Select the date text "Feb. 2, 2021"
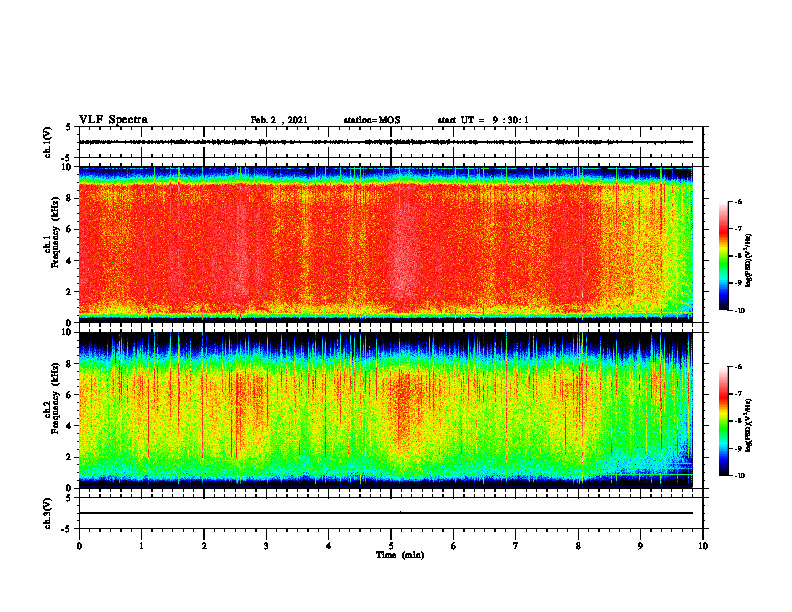Image resolution: width=792 pixels, height=612 pixels. 279,120
